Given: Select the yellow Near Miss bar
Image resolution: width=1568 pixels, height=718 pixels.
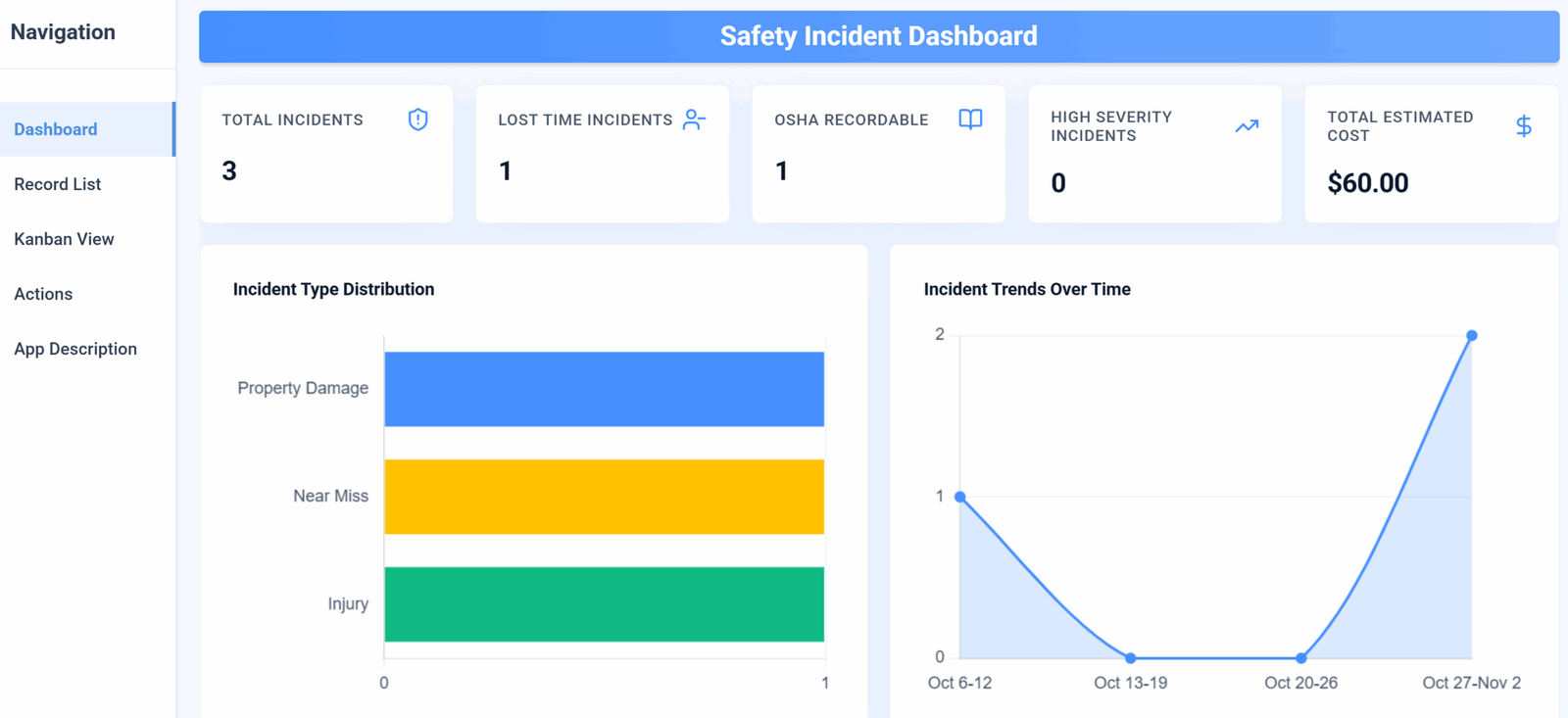Looking at the screenshot, I should [604, 497].
